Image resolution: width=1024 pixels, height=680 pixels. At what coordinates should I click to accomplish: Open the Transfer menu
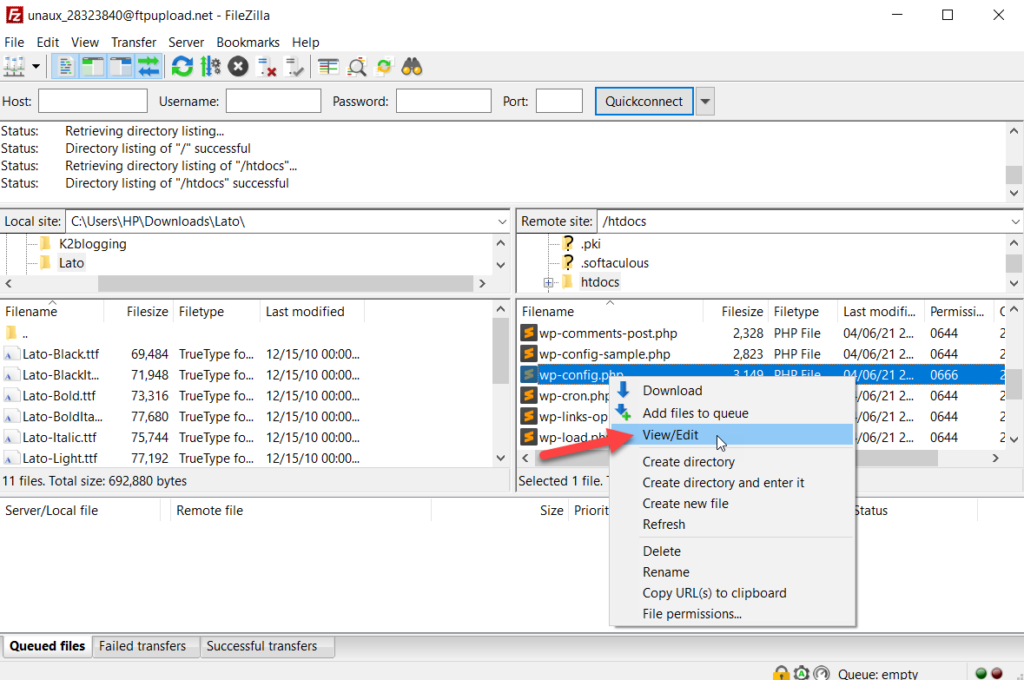click(x=133, y=42)
